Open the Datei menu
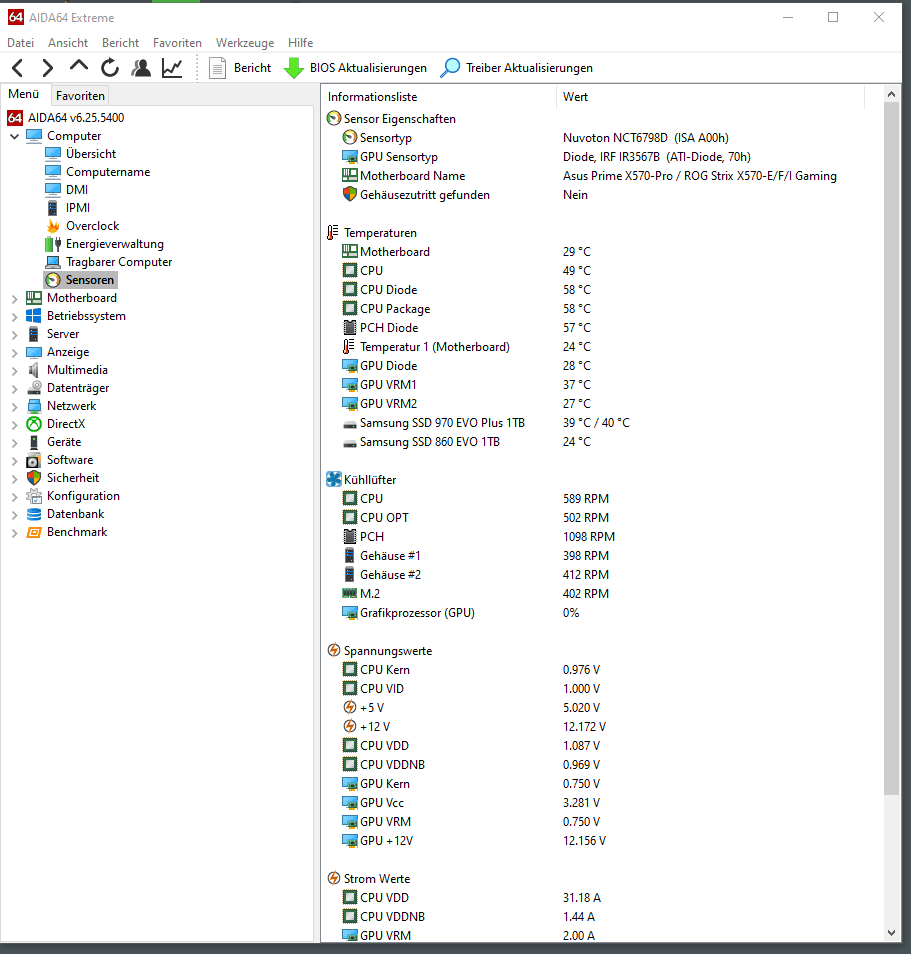This screenshot has width=911, height=954. pos(21,43)
